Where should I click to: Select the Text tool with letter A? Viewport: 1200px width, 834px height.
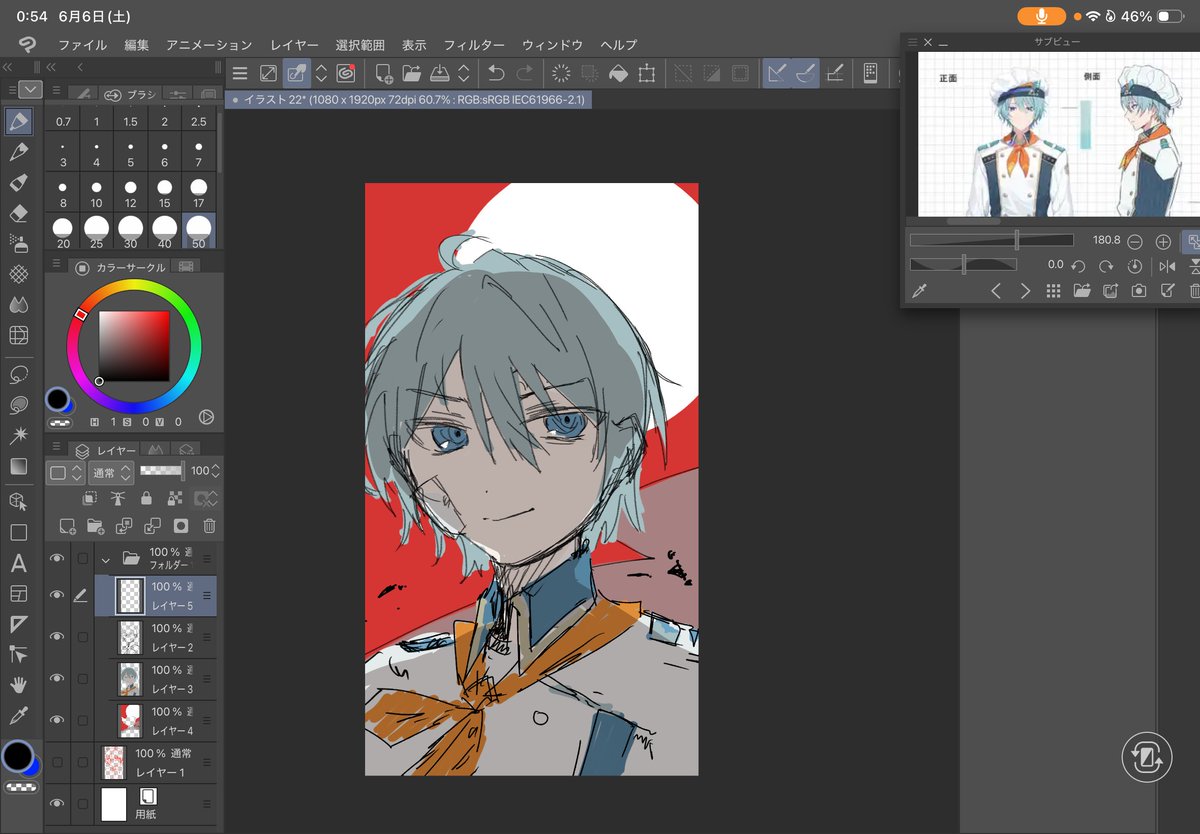(19, 563)
